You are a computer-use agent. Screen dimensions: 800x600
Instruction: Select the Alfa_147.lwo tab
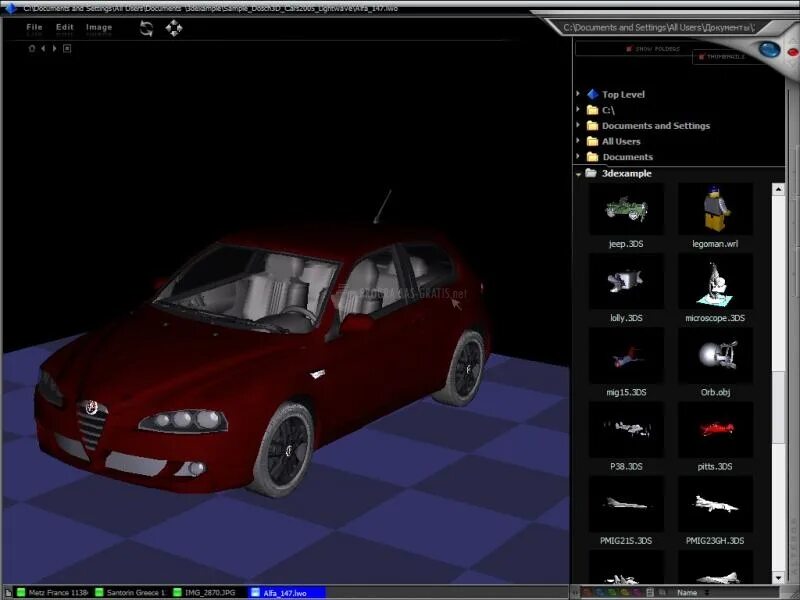click(x=286, y=593)
